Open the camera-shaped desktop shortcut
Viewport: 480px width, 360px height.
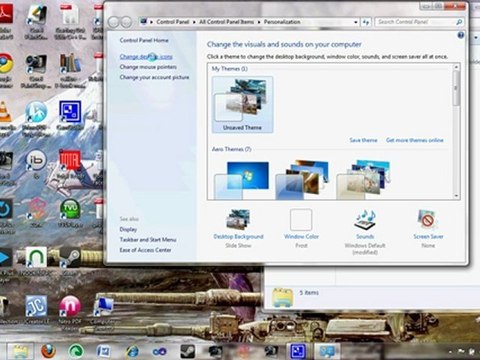coord(36,63)
